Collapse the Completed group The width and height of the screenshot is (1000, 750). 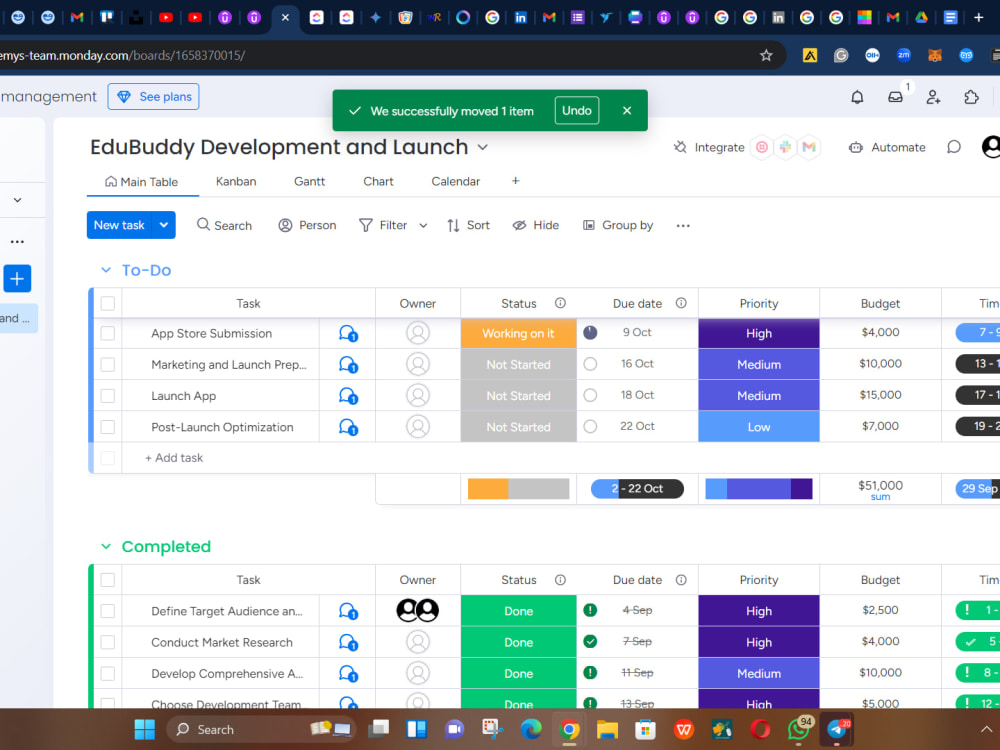tap(106, 547)
